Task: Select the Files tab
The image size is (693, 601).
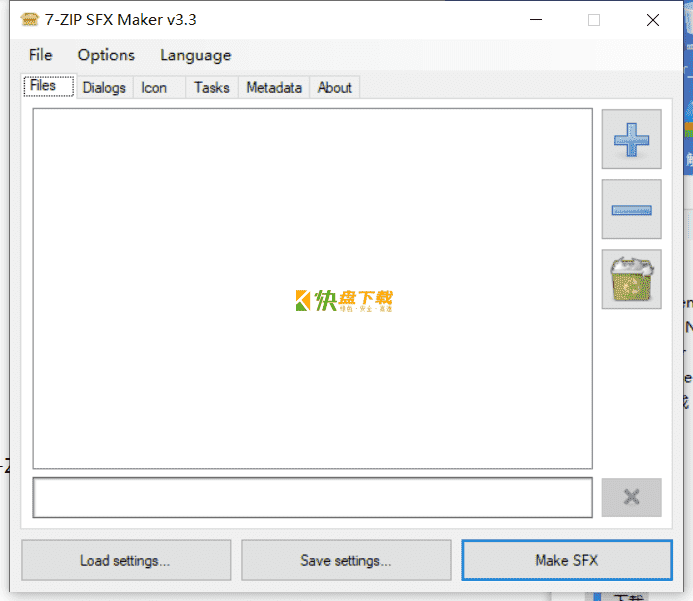Action: pyautogui.click(x=49, y=86)
